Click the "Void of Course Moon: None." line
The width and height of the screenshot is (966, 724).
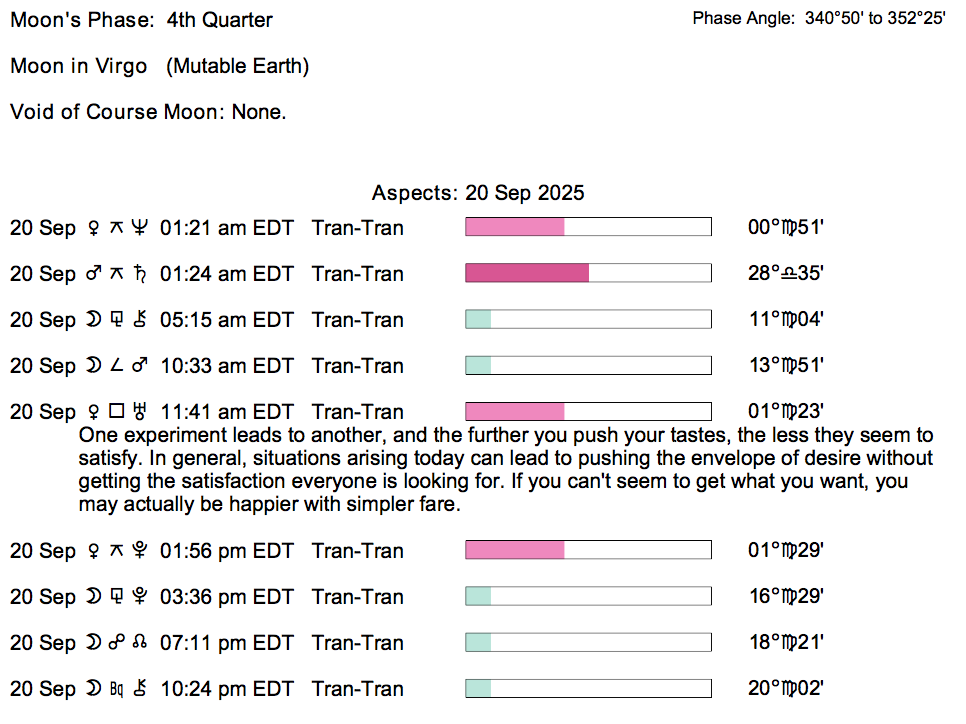(148, 112)
